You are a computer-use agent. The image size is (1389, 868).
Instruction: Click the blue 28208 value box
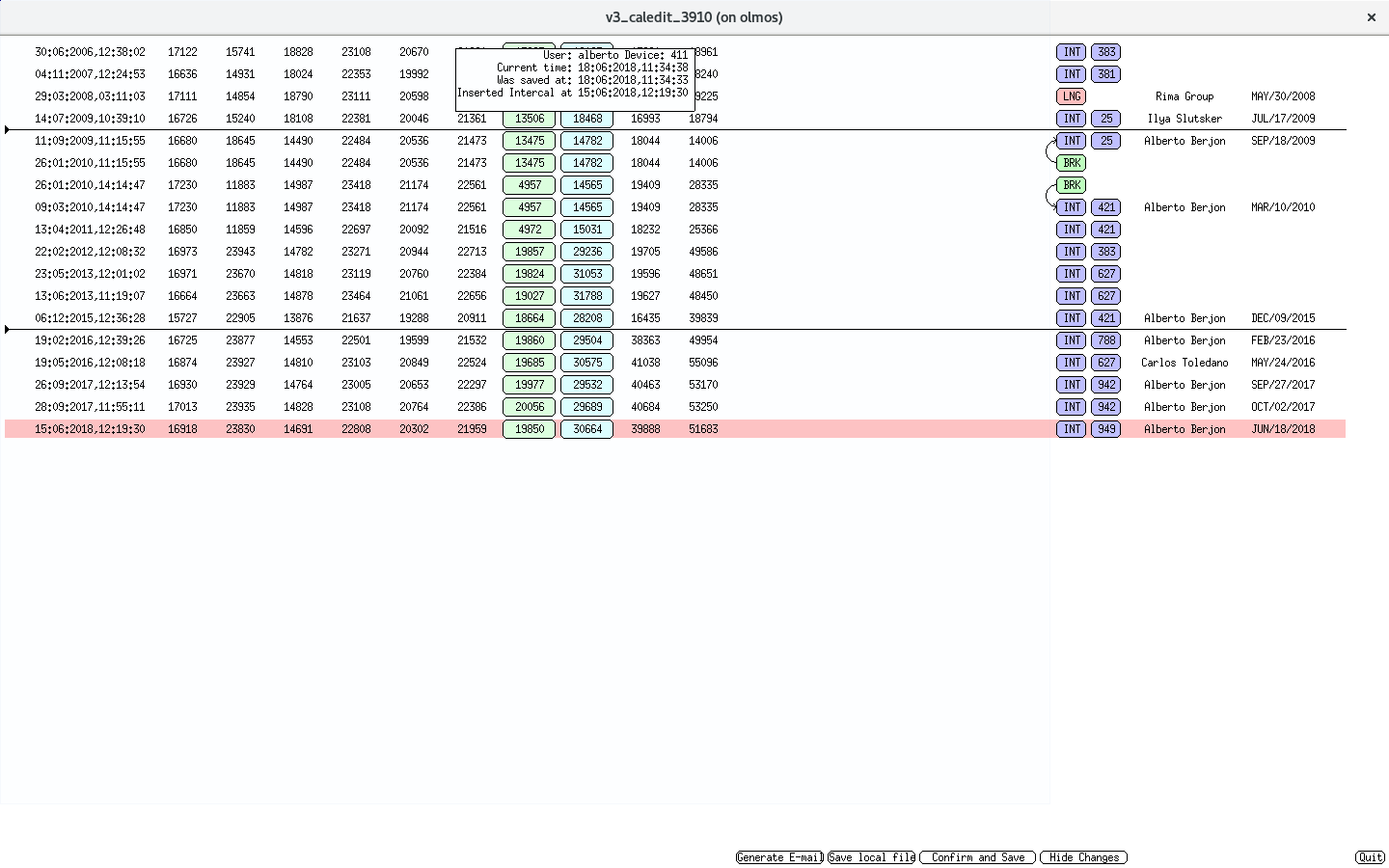[x=586, y=318]
